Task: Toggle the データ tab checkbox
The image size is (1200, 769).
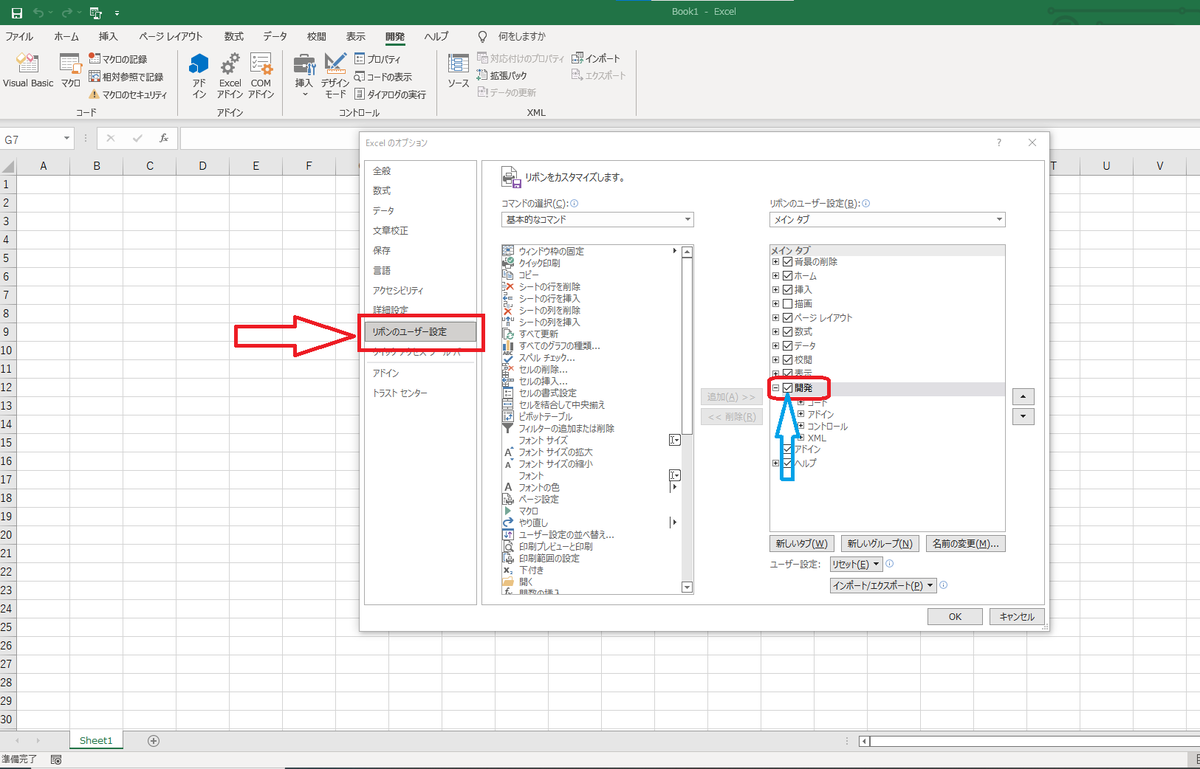Action: click(788, 345)
